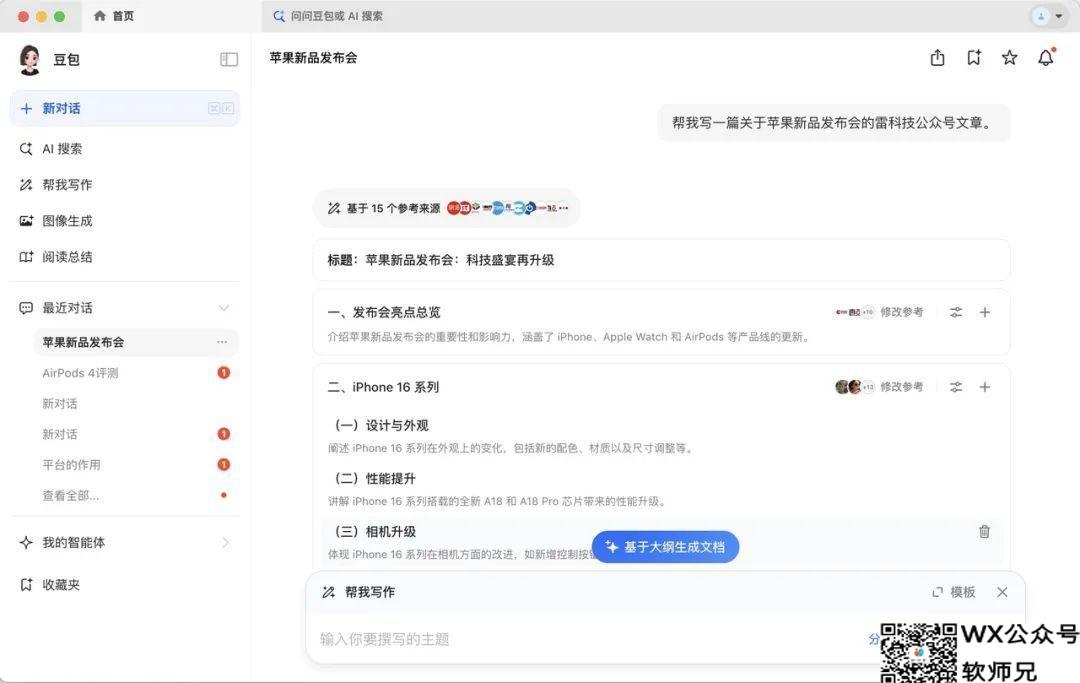Image resolution: width=1080 pixels, height=683 pixels.
Task: Click the title 标题：苹果新品发布会 field
Action: (661, 260)
